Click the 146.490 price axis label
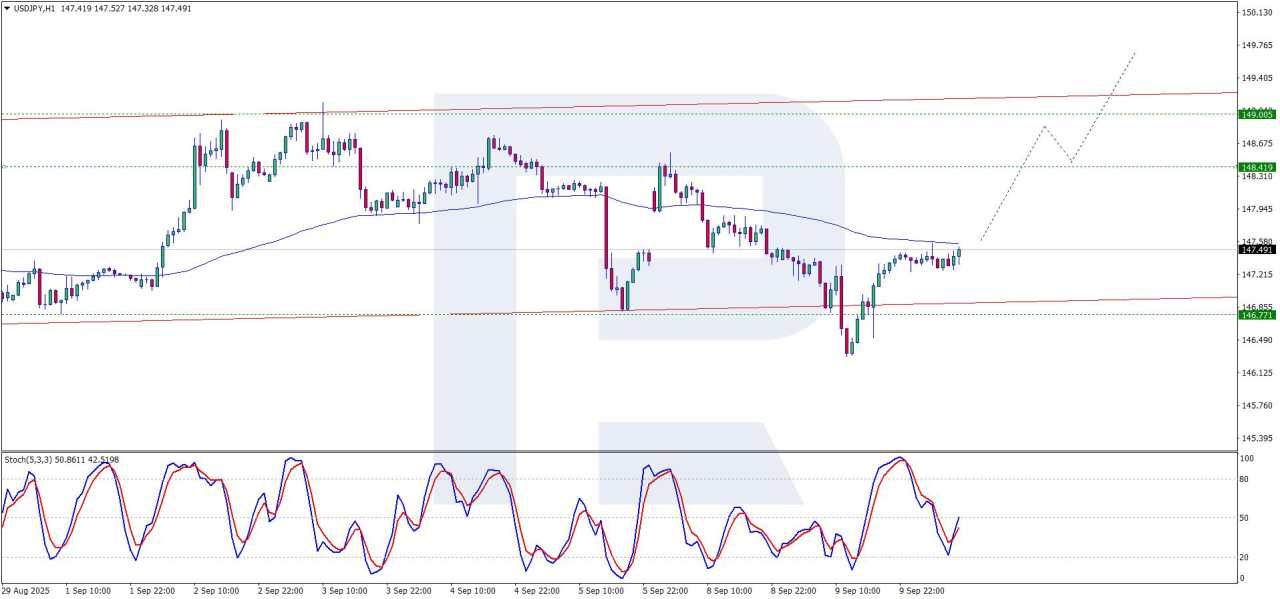The image size is (1280, 599). (x=1256, y=340)
